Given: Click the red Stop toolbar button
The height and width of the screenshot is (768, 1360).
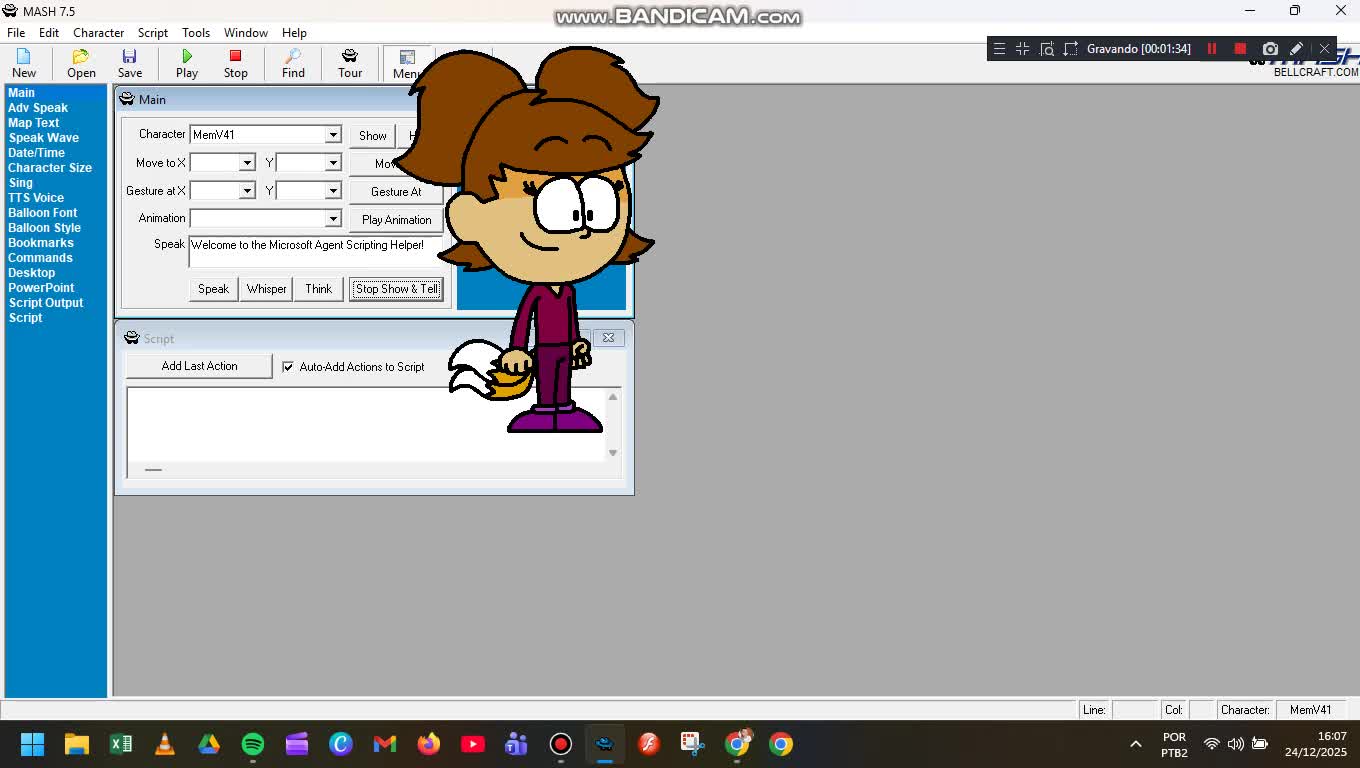Looking at the screenshot, I should click(x=236, y=63).
